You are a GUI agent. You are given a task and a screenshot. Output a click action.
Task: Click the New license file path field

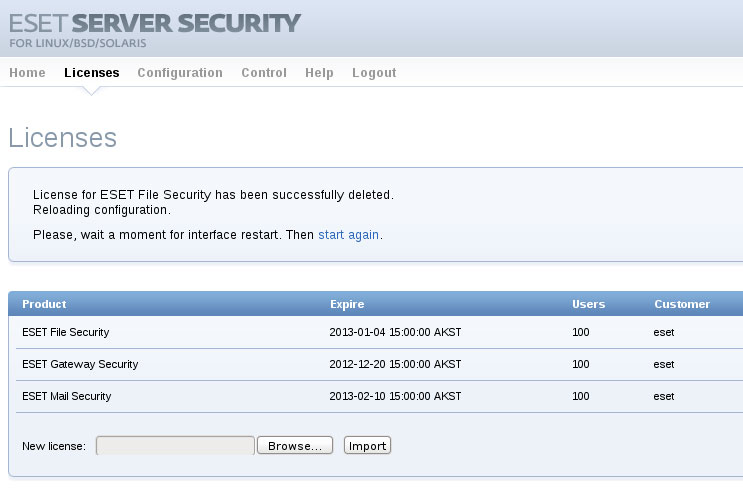pos(175,446)
